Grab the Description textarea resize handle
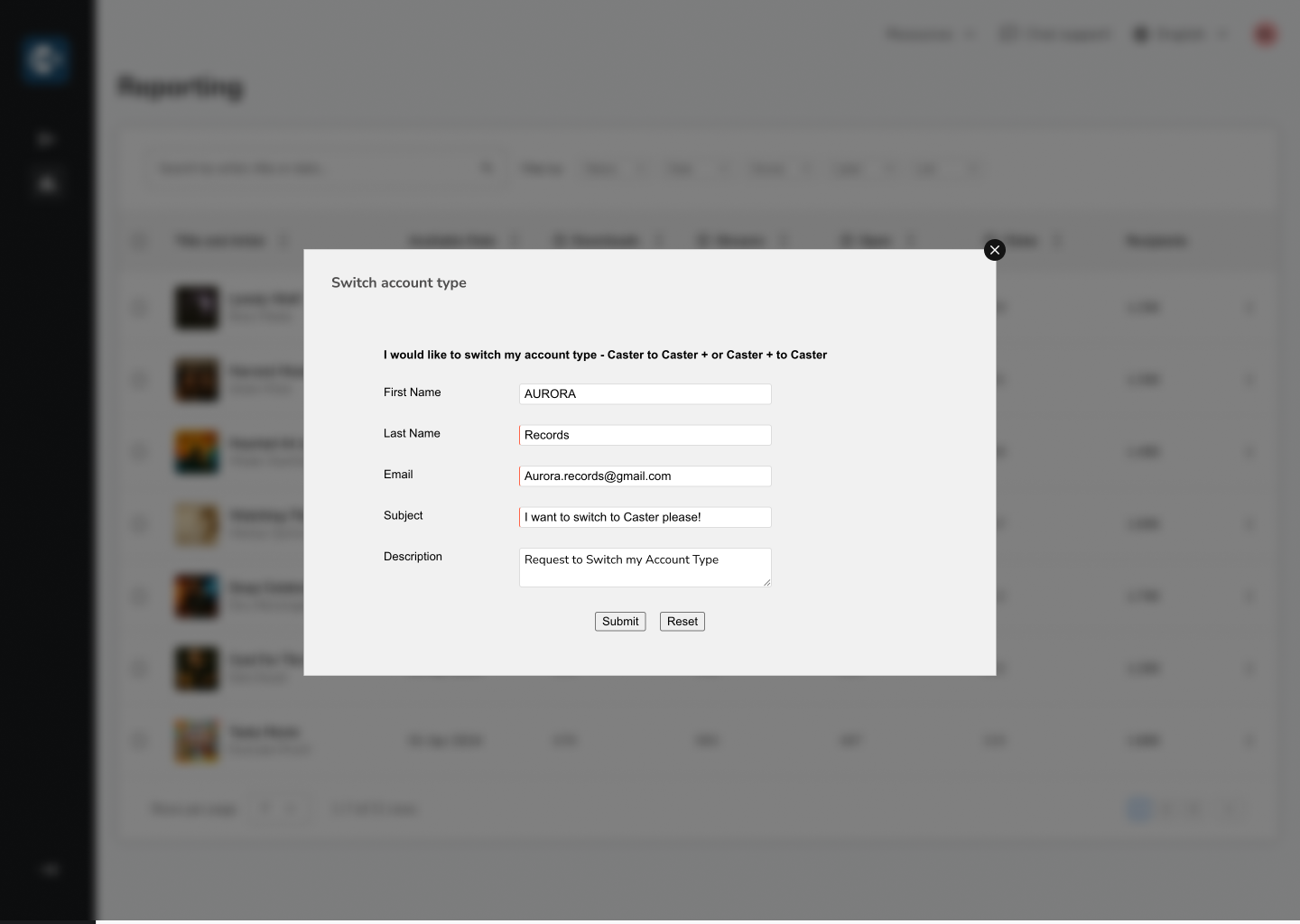This screenshot has height=924, width=1300. point(766,583)
